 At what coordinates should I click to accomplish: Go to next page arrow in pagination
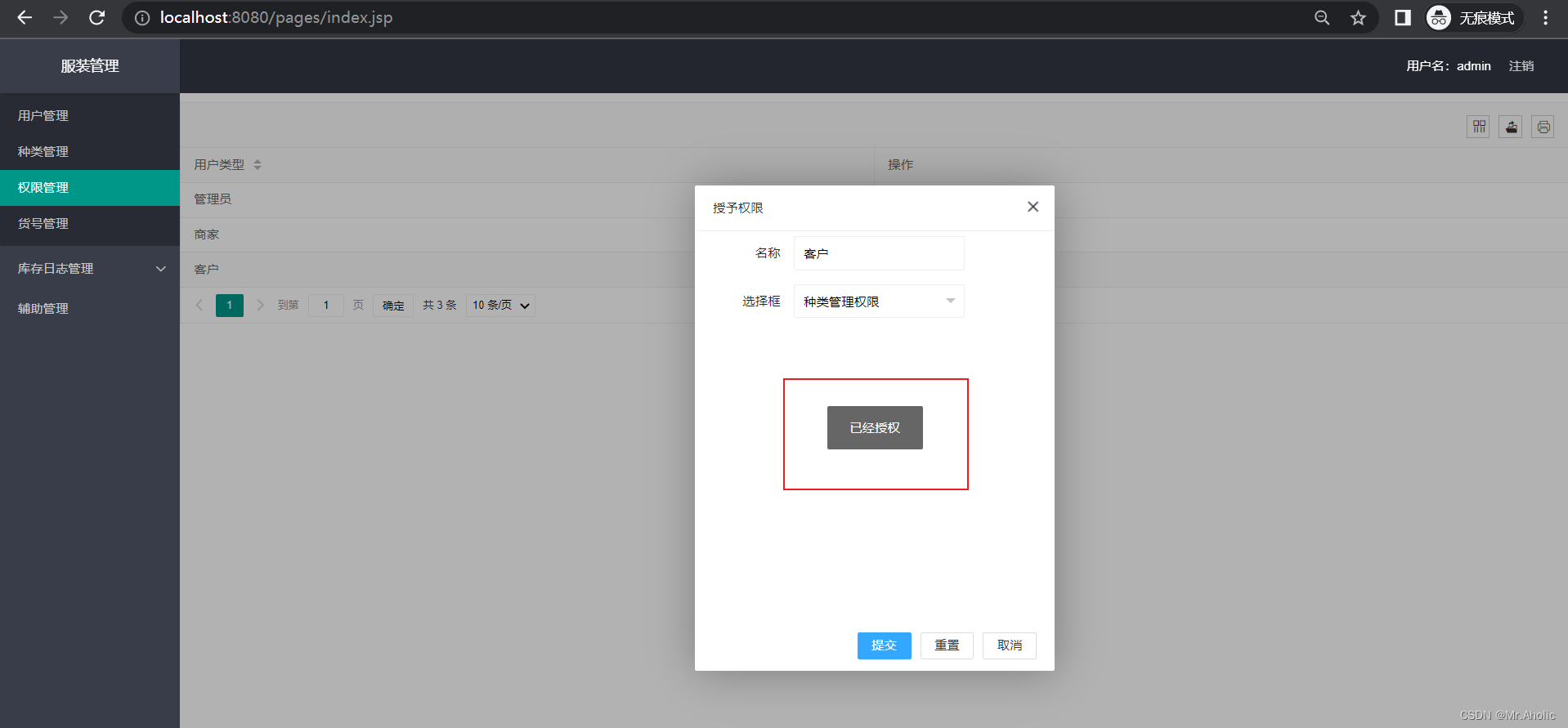(260, 305)
